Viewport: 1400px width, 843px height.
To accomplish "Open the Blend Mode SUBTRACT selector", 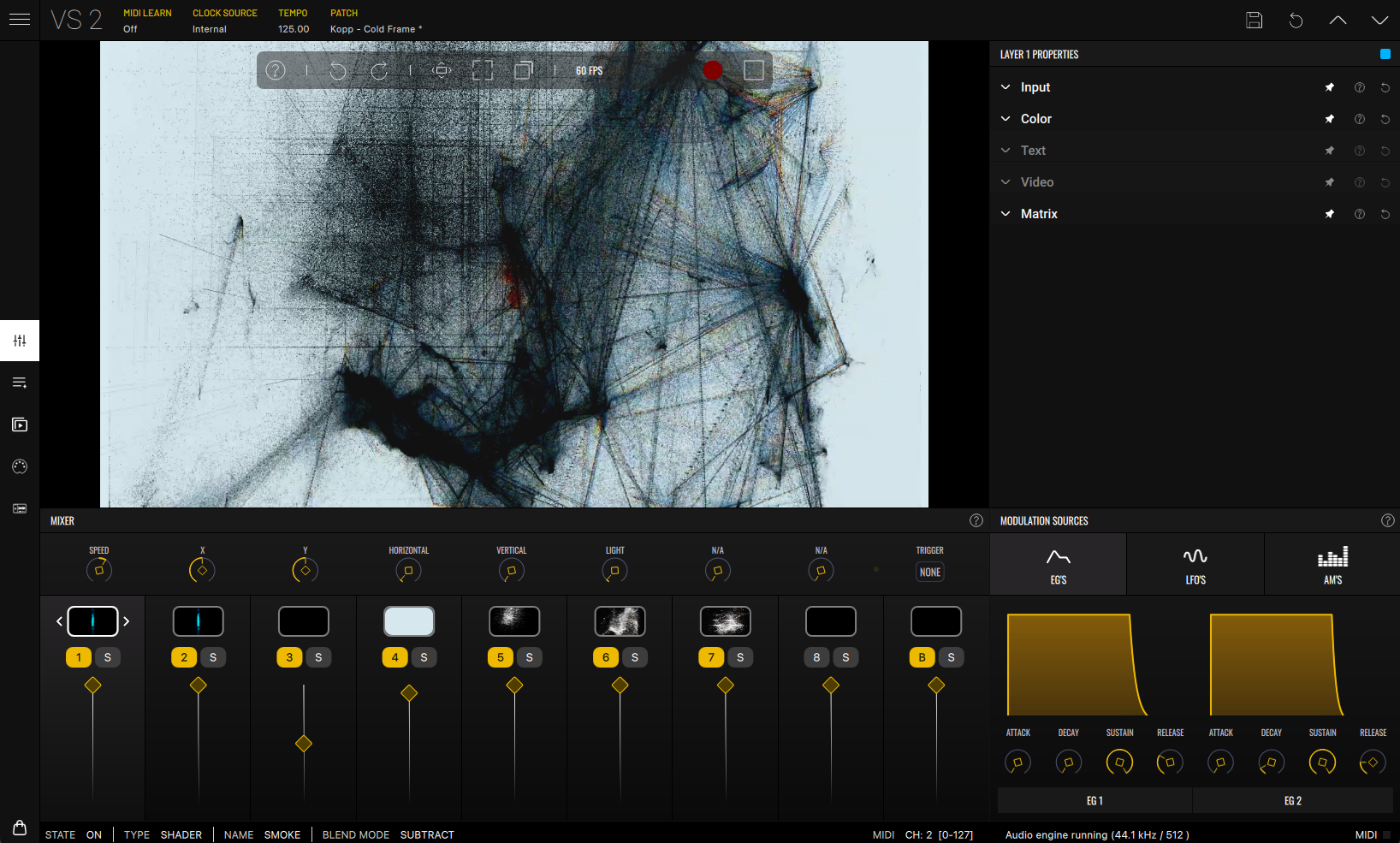I will (x=427, y=834).
